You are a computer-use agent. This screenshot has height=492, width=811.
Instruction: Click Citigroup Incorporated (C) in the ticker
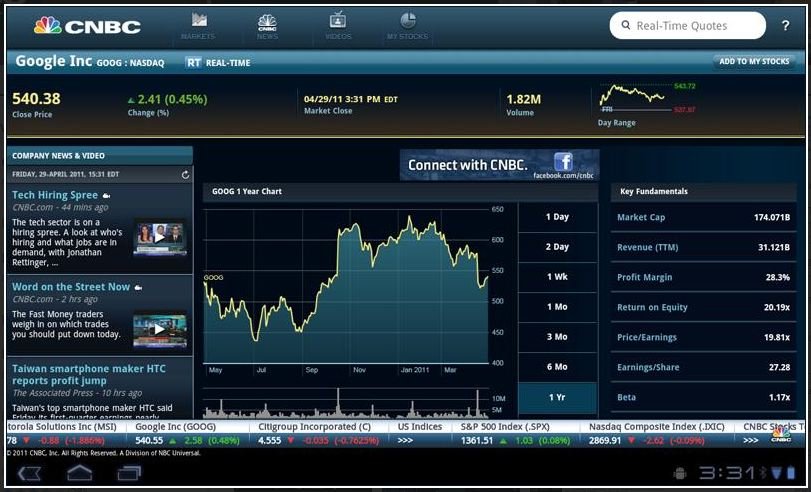point(314,427)
